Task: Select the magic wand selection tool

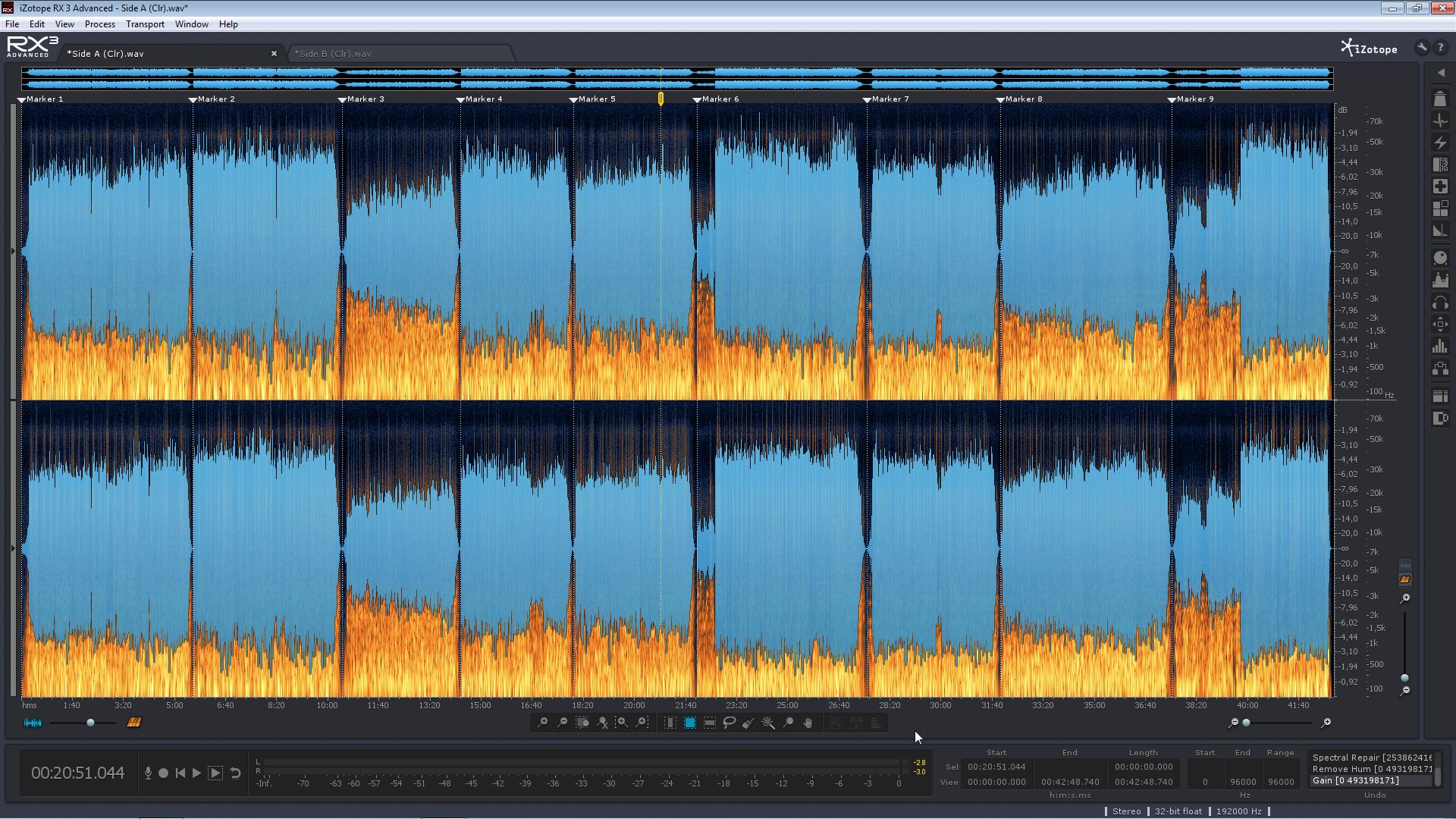Action: (768, 723)
